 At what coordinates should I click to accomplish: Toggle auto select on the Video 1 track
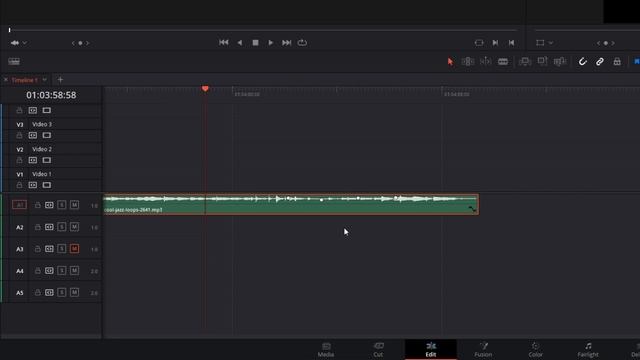[33, 185]
